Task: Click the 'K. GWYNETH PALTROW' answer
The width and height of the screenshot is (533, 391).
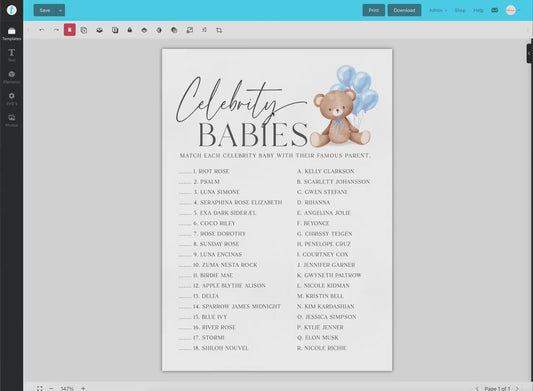Action: [329, 275]
